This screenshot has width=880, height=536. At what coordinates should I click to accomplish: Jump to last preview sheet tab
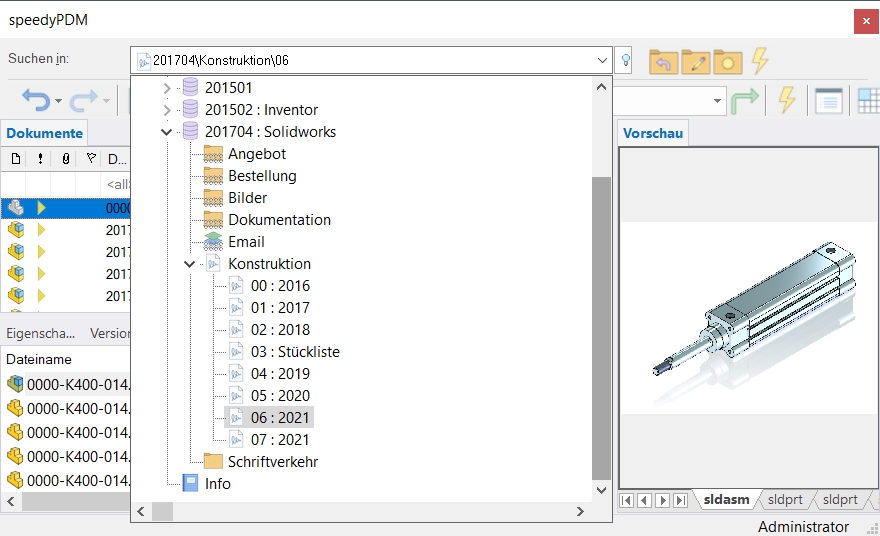coord(681,500)
